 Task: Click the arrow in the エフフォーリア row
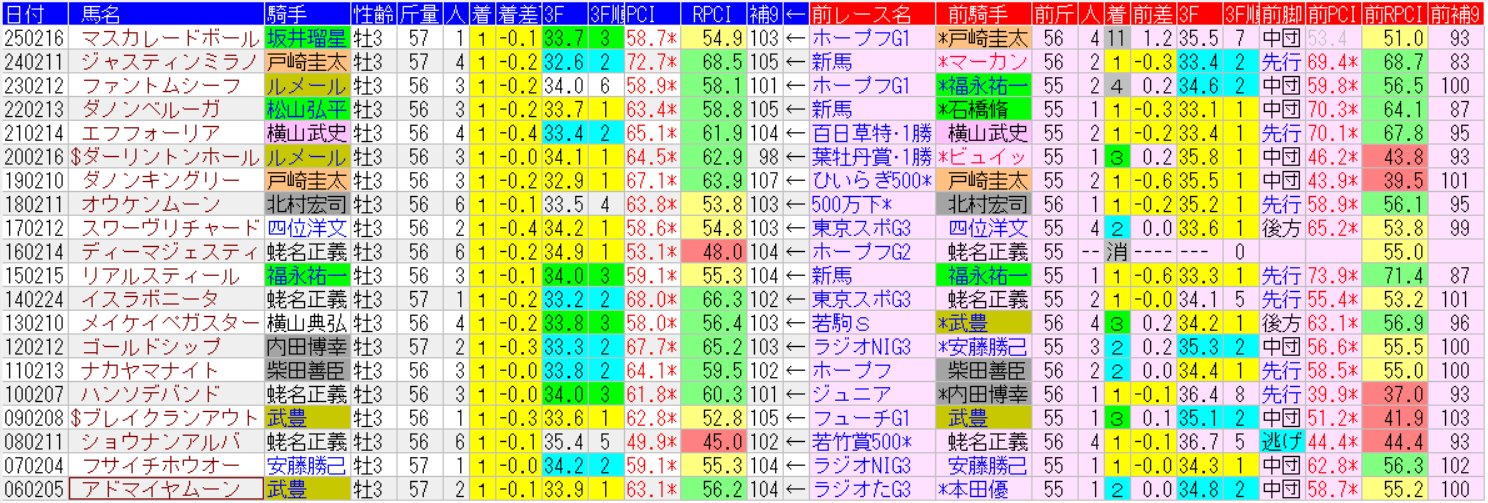[x=796, y=133]
